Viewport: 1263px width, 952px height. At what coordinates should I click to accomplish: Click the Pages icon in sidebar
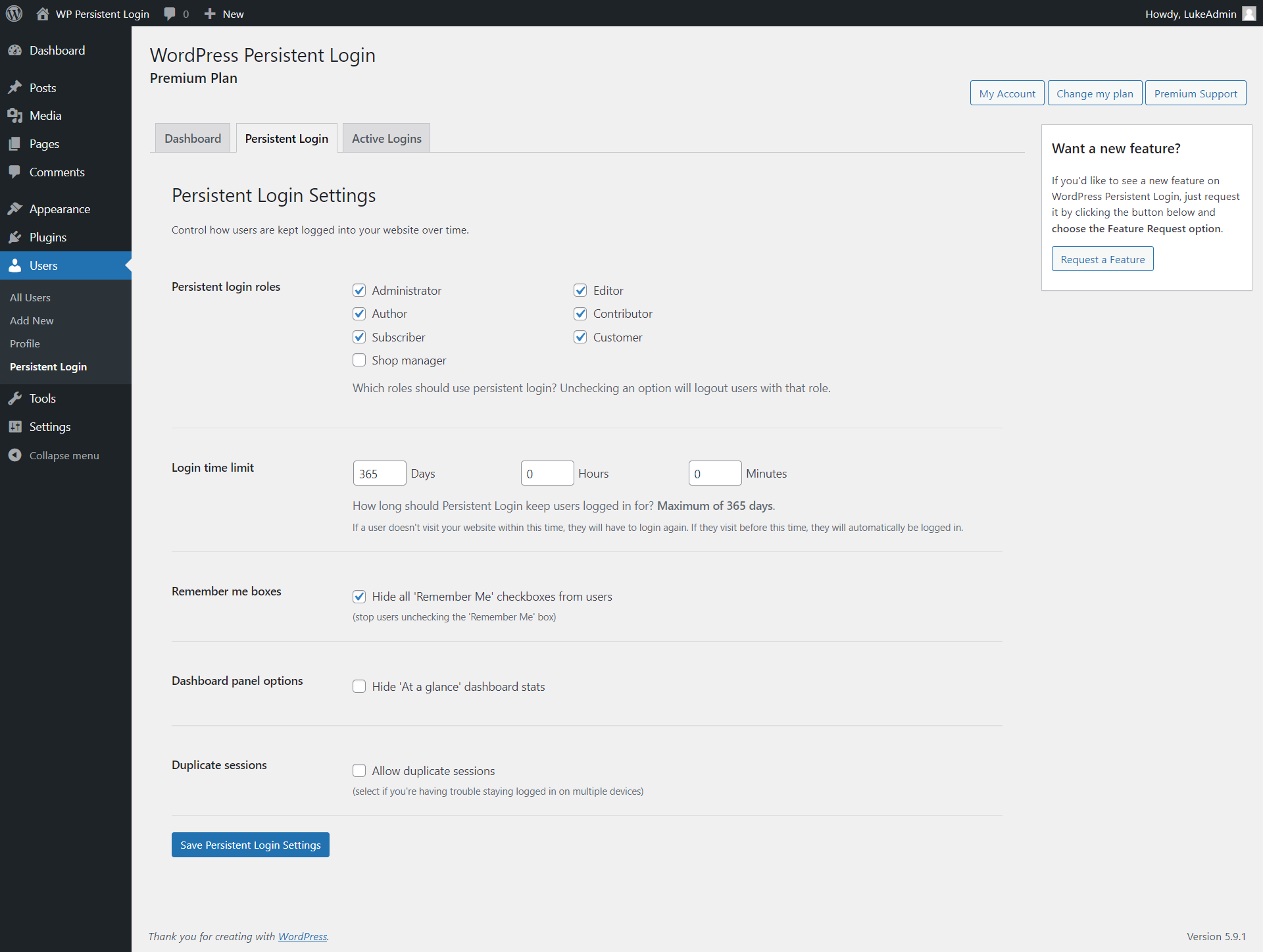15,144
